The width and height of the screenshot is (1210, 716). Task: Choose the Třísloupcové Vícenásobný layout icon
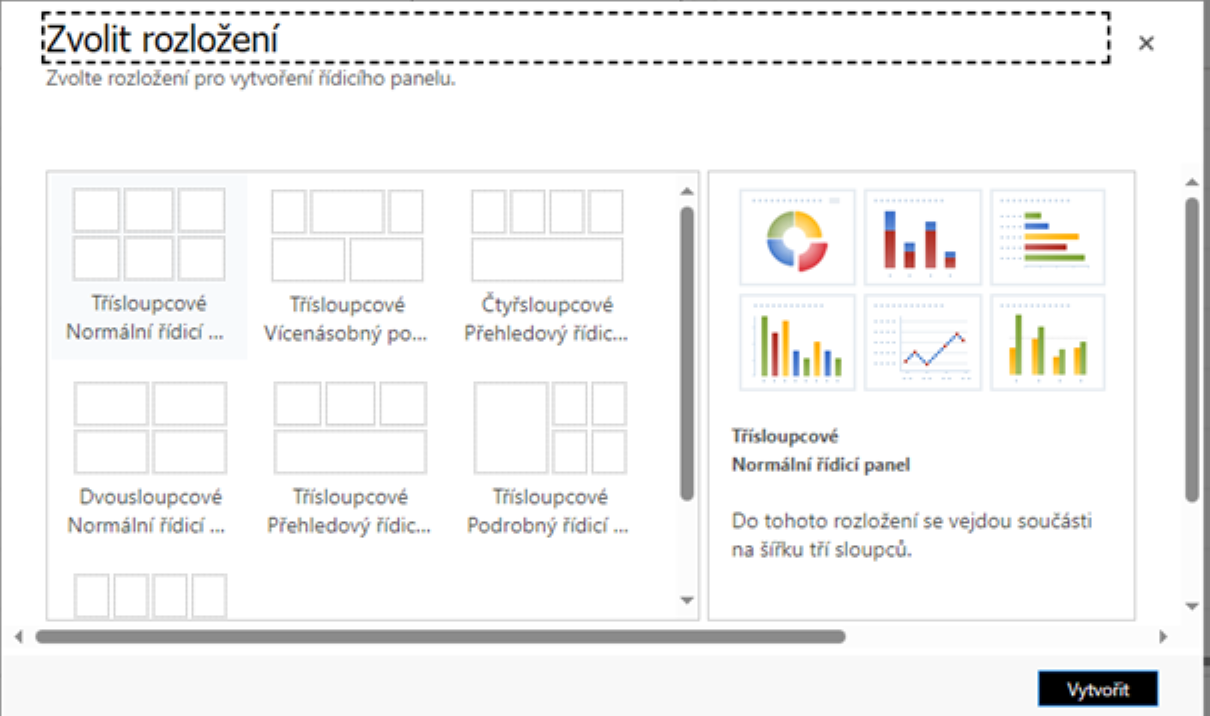[x=347, y=234]
